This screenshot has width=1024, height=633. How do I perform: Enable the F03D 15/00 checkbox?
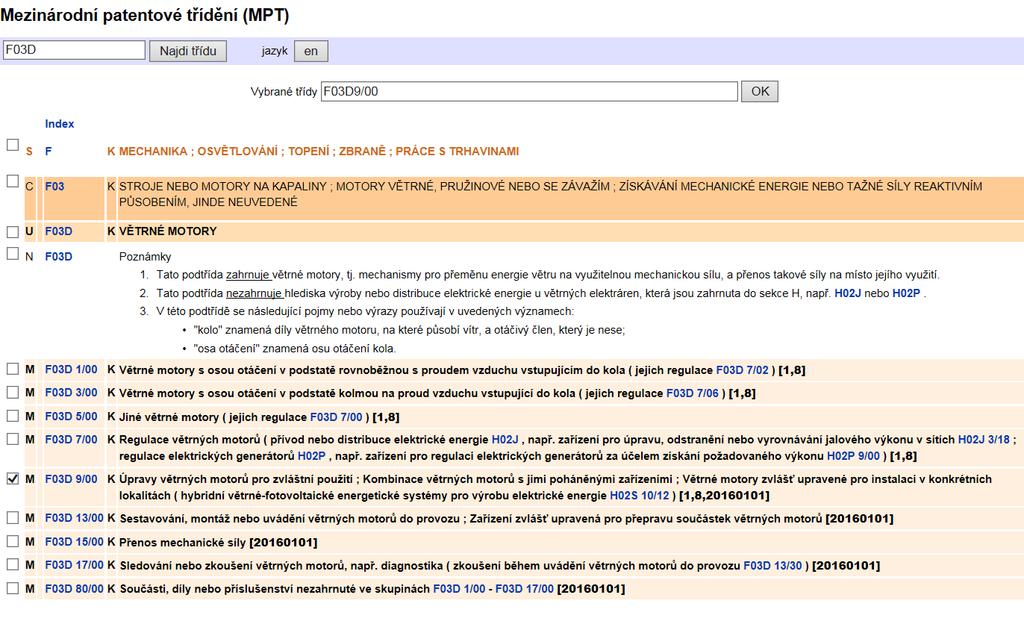12,542
